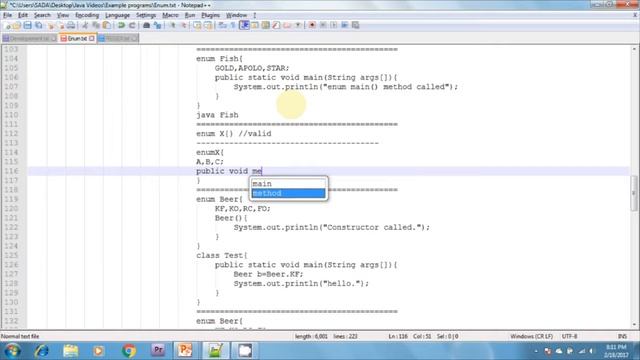Click the Zoom In toolbar icon
Image resolution: width=640 pixels, height=360 pixels.
pyautogui.click(x=173, y=25)
